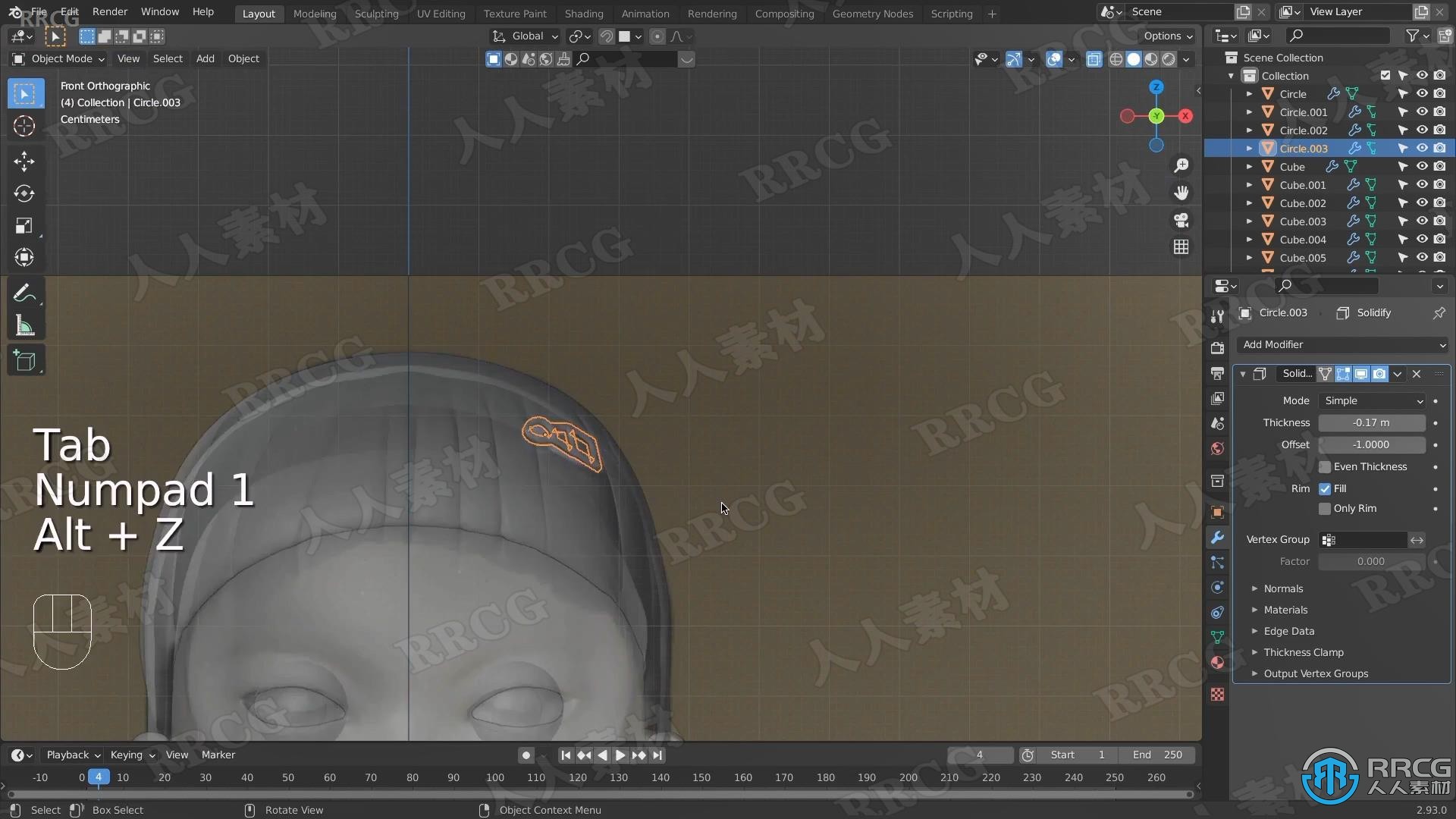Click the Texture Paint tab

pyautogui.click(x=514, y=13)
